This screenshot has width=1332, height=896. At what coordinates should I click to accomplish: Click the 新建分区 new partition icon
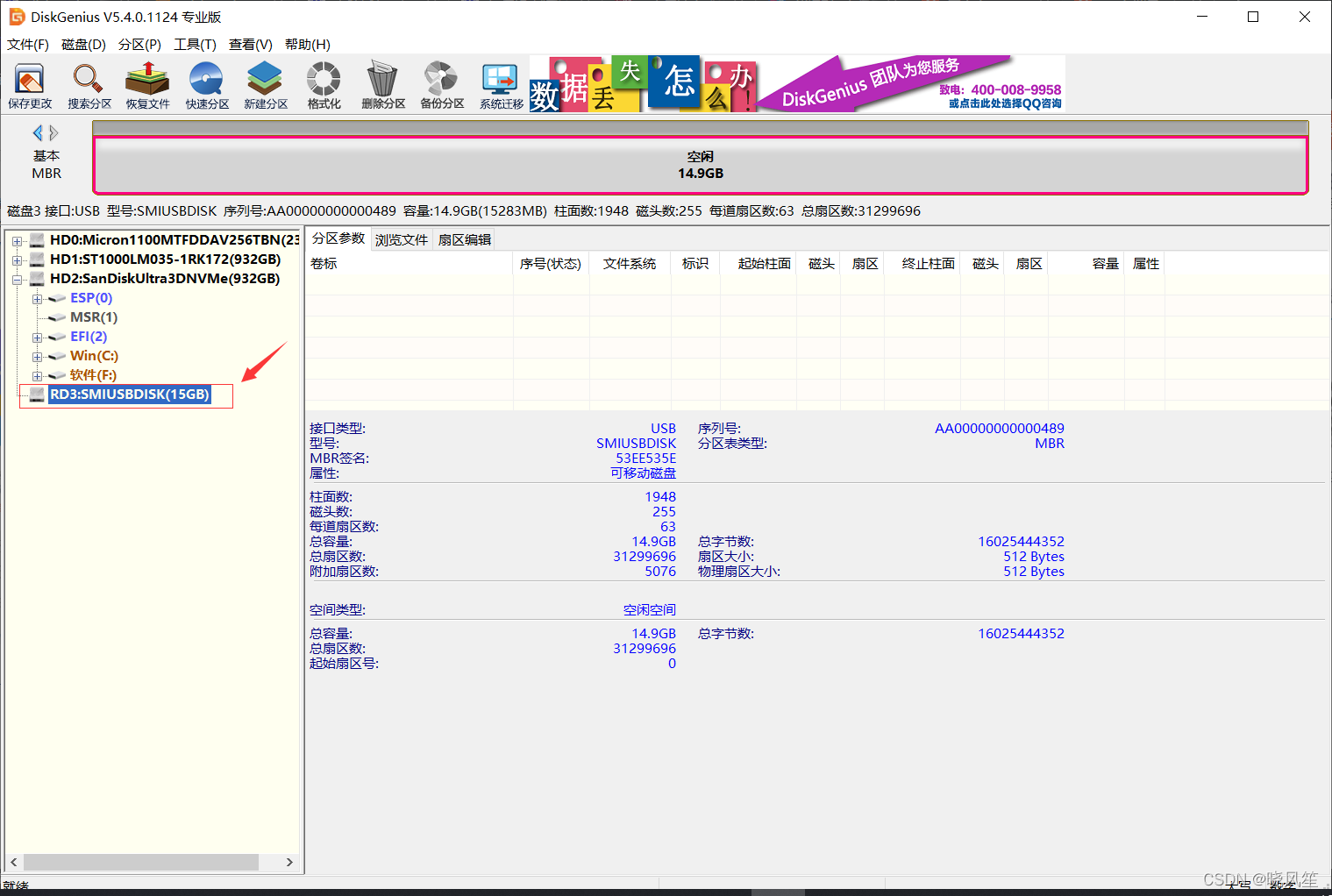click(265, 86)
